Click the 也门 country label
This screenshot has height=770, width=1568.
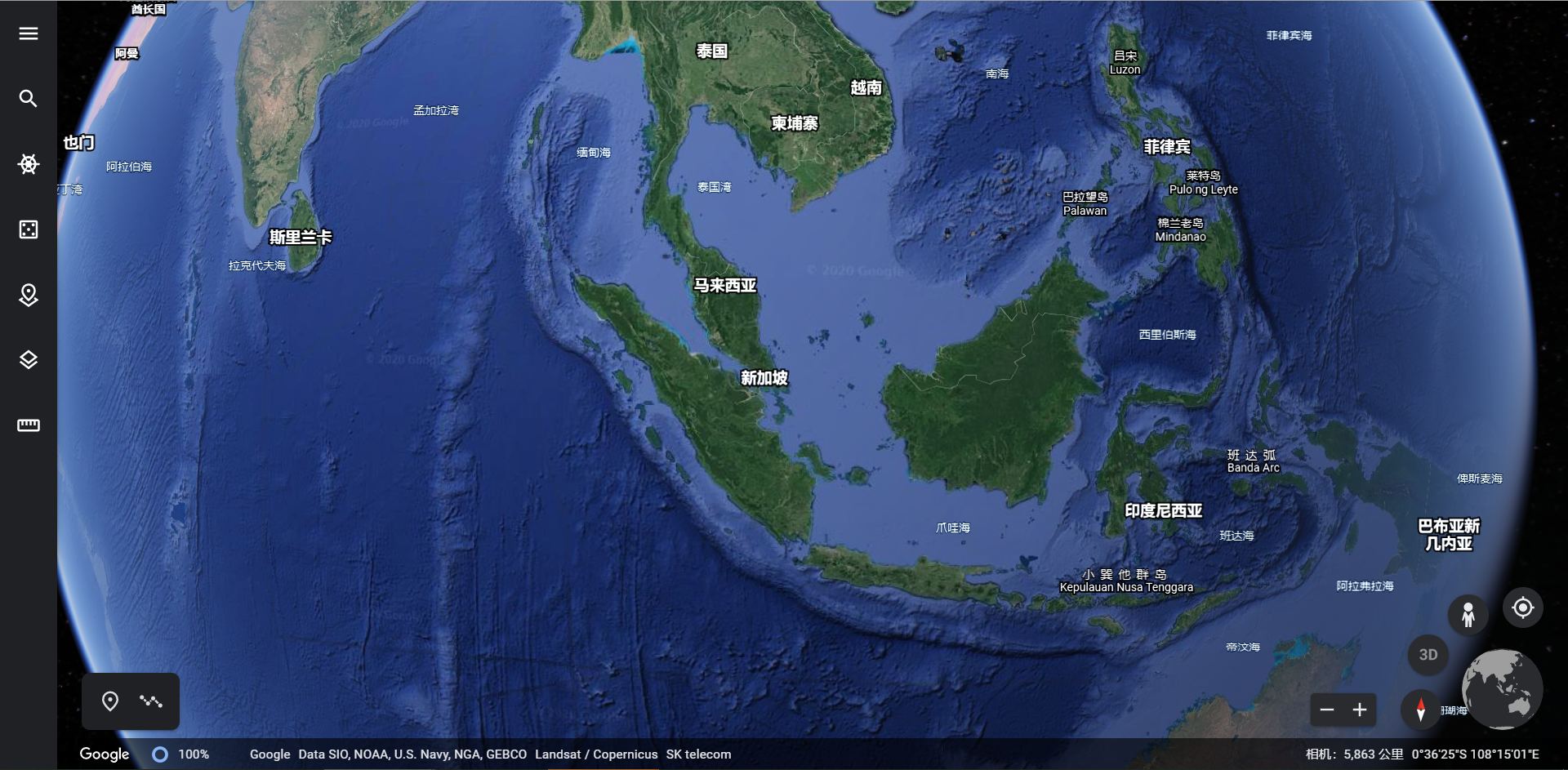pos(79,143)
